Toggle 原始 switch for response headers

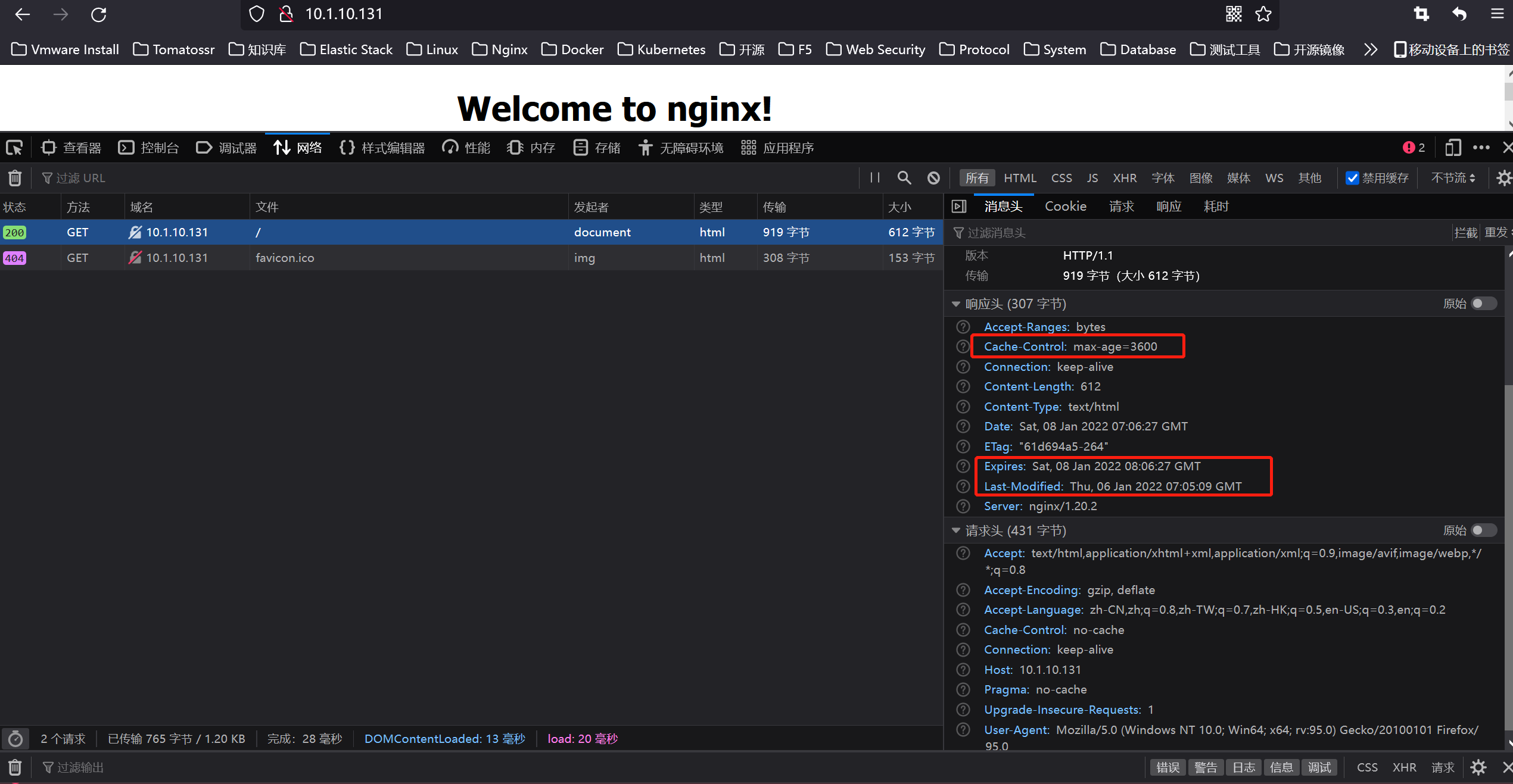(x=1483, y=304)
